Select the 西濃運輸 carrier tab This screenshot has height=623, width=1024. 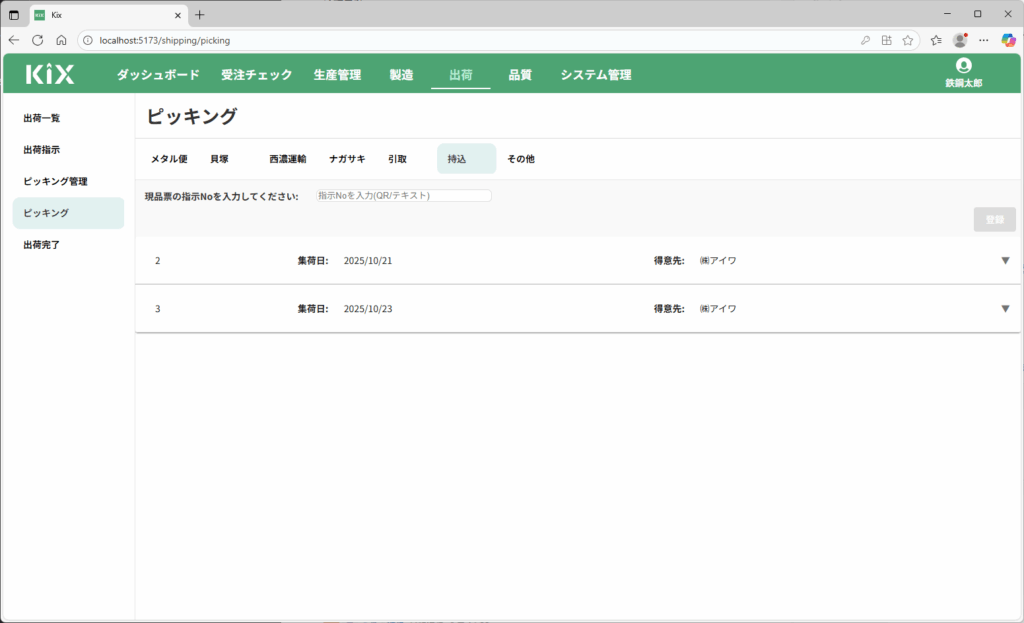287,159
